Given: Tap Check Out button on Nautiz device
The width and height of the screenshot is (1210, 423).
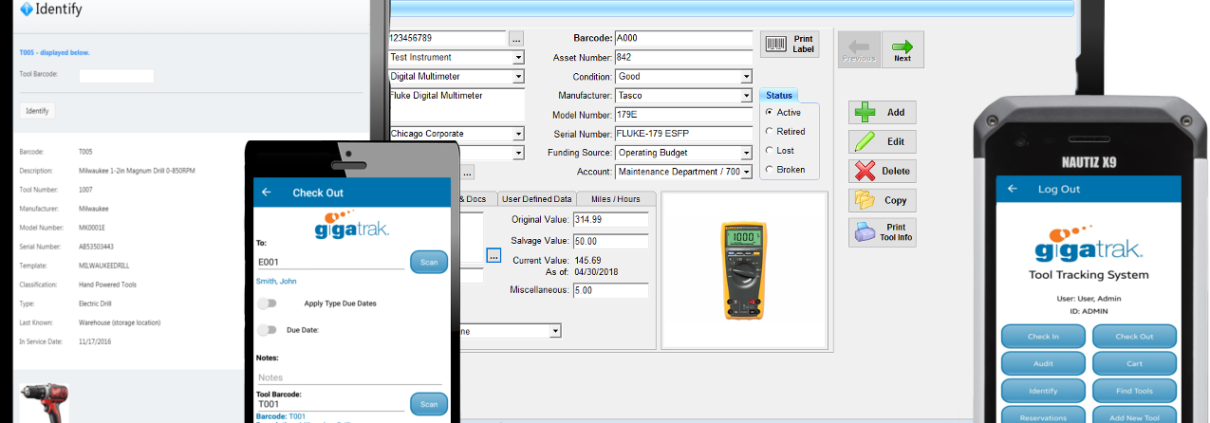Looking at the screenshot, I should (1134, 337).
